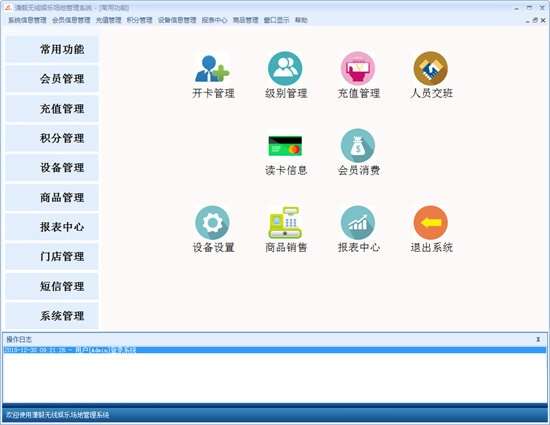Select 报表中心 in the left sidebar
550x425 pixels.
(x=52, y=227)
